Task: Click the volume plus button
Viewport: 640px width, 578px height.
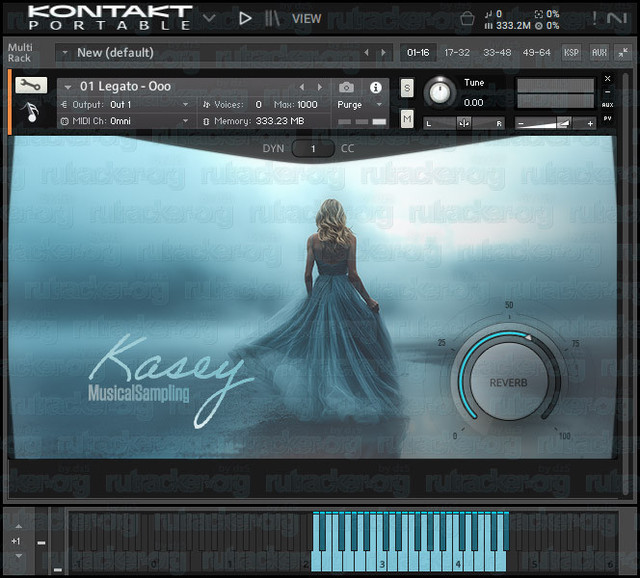Action: pyautogui.click(x=590, y=123)
